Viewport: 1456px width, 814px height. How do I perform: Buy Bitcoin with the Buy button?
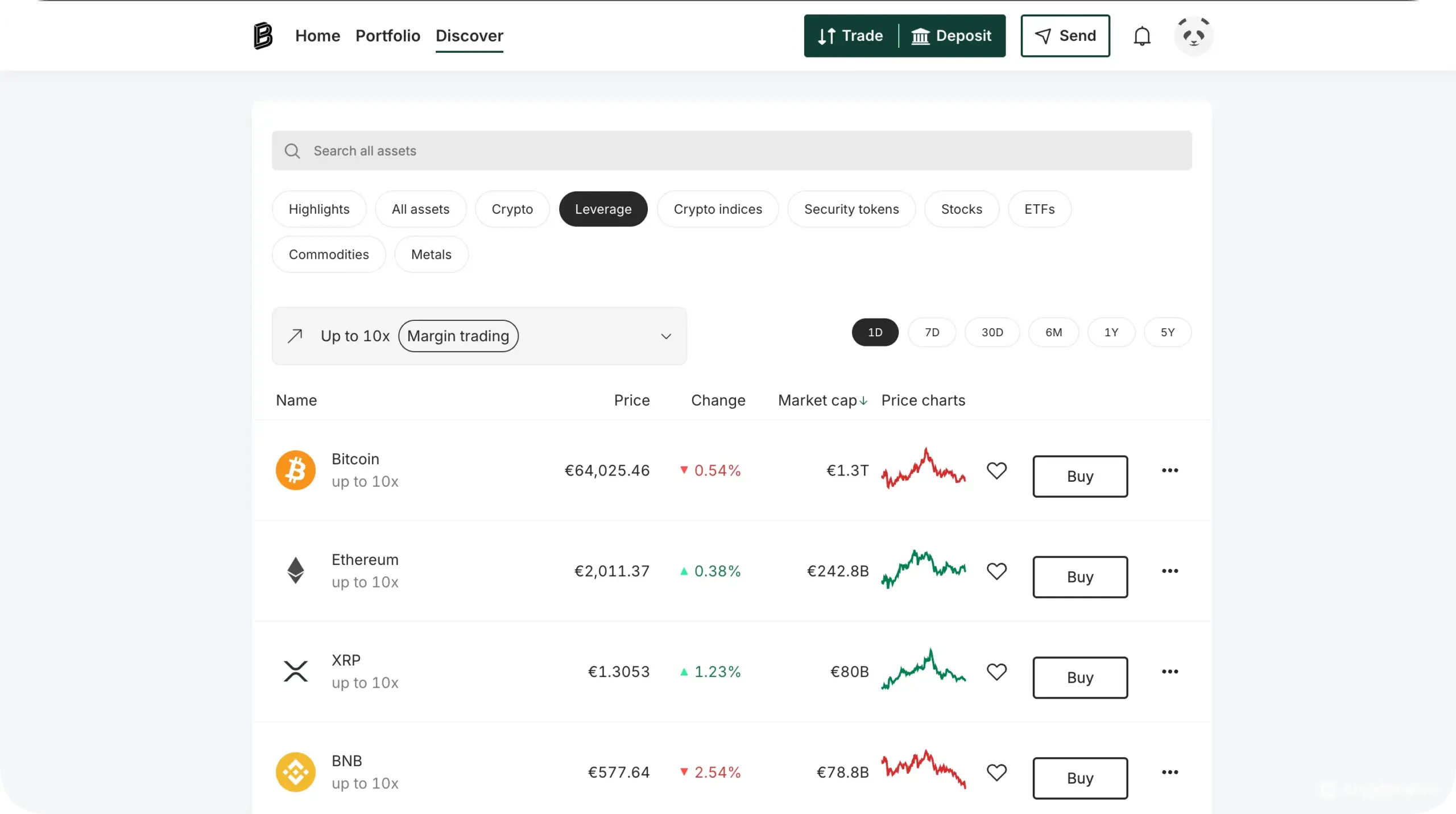(x=1079, y=476)
